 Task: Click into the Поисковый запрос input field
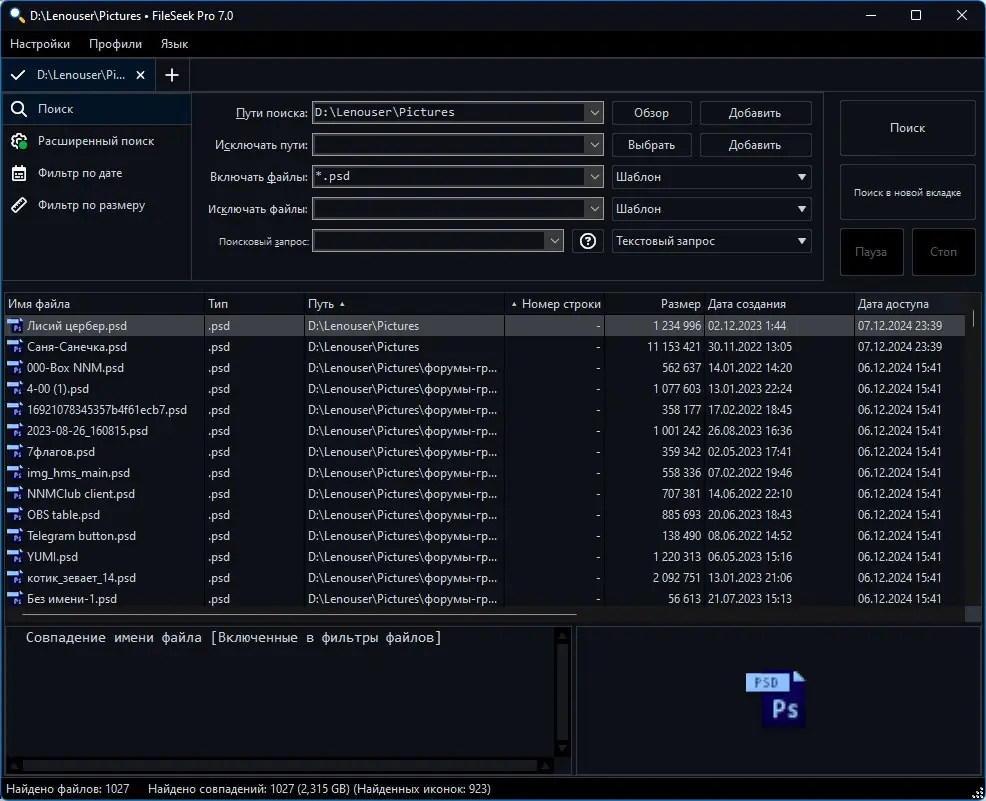coord(429,241)
